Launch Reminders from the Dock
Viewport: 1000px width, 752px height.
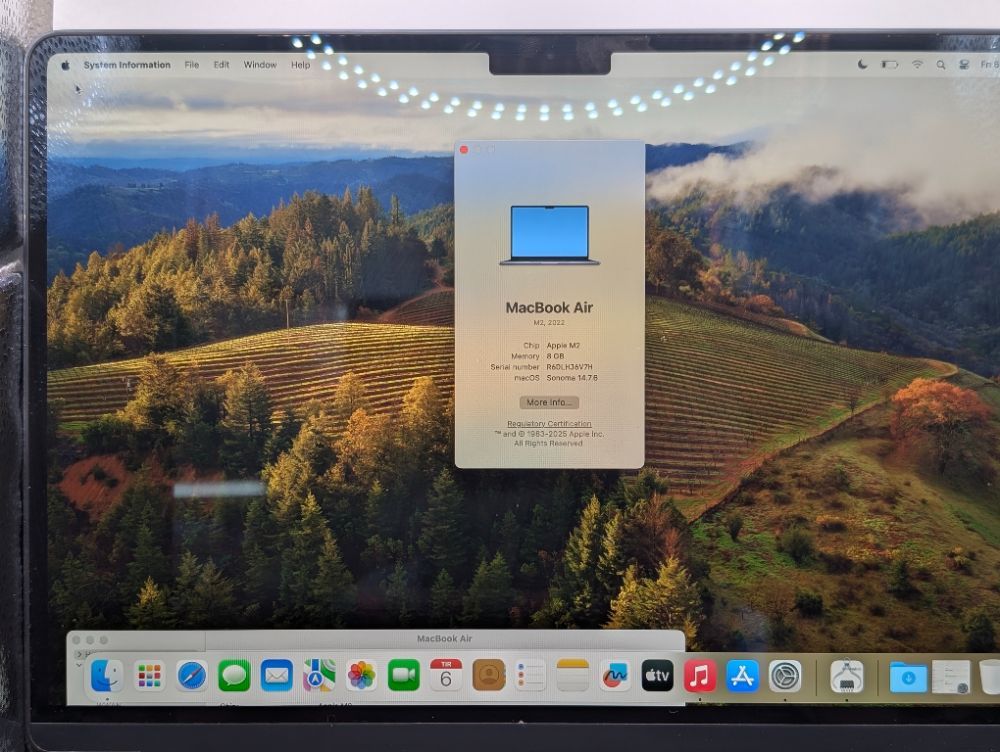(x=531, y=675)
